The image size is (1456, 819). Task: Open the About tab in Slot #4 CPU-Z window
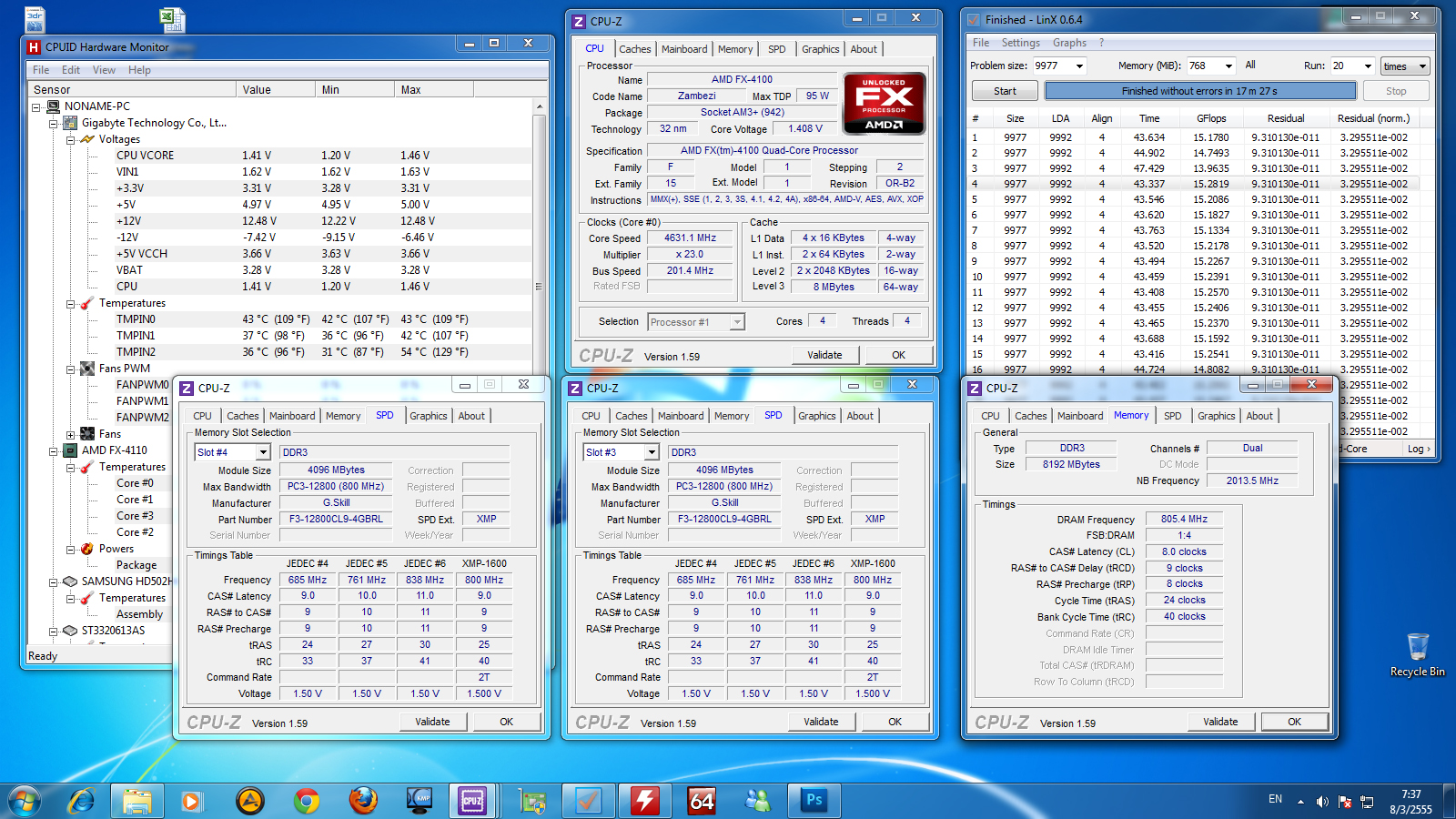point(471,416)
